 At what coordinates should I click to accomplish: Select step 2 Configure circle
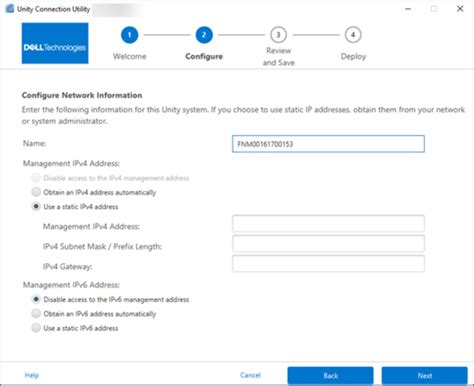pyautogui.click(x=204, y=35)
